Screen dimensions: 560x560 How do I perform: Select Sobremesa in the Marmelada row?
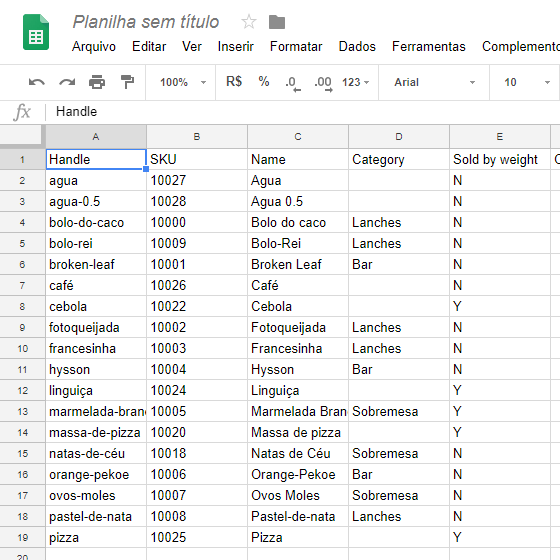(399, 411)
